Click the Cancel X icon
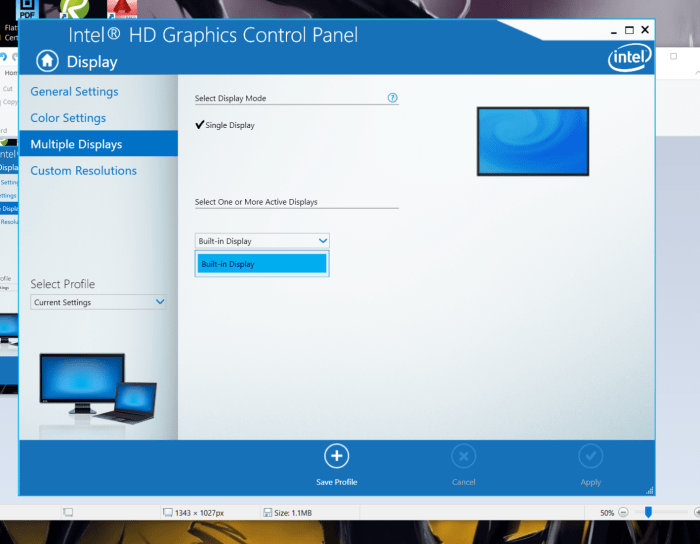 pos(463,456)
